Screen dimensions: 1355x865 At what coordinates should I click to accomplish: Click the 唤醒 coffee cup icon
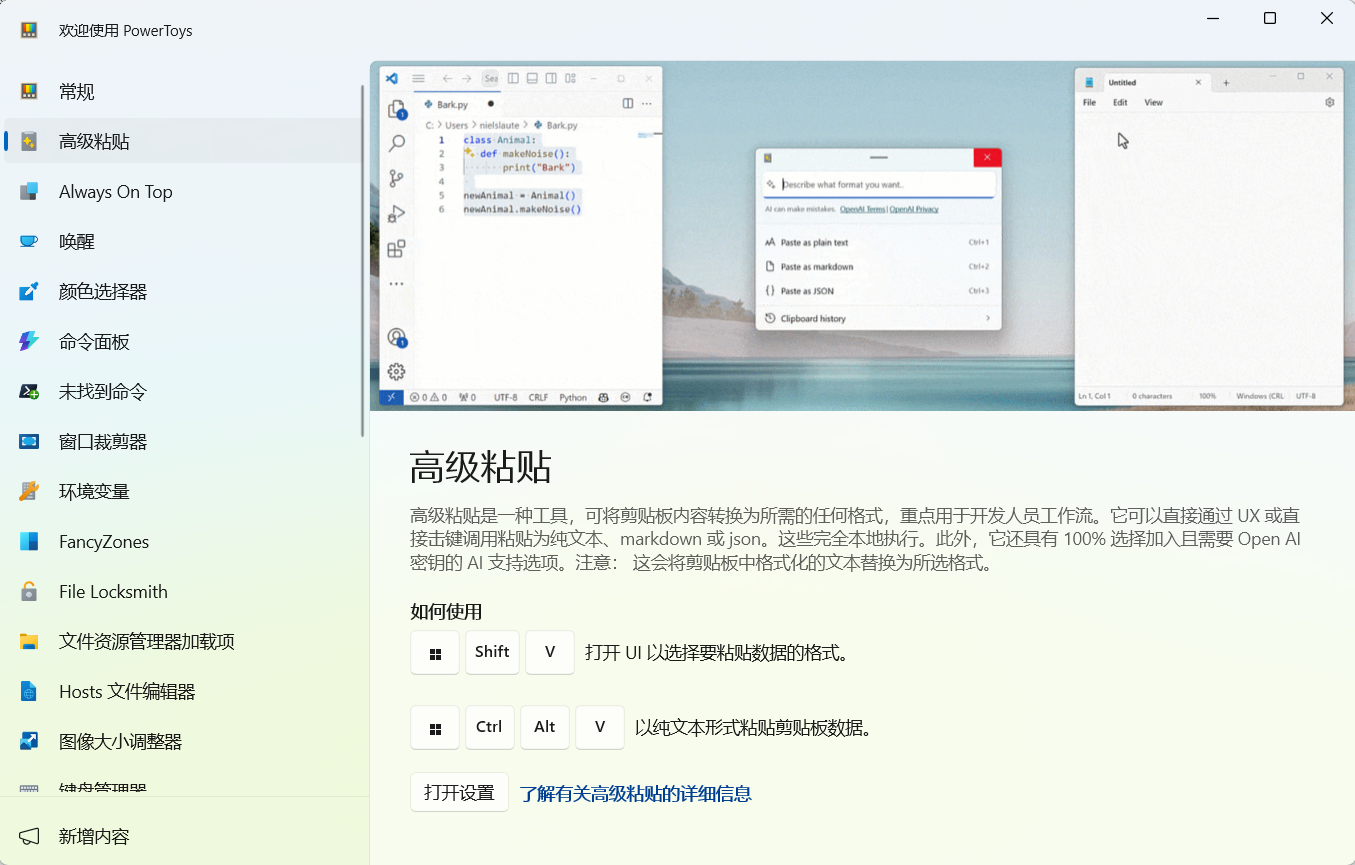29,242
